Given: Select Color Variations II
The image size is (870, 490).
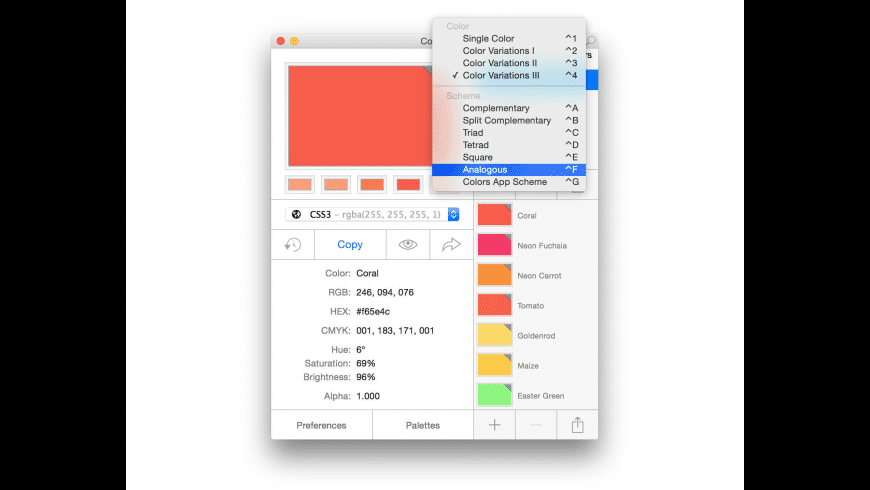Looking at the screenshot, I should (509, 63).
